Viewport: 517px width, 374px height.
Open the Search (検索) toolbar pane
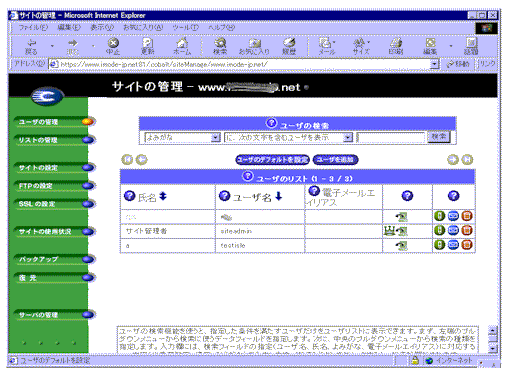coord(220,47)
